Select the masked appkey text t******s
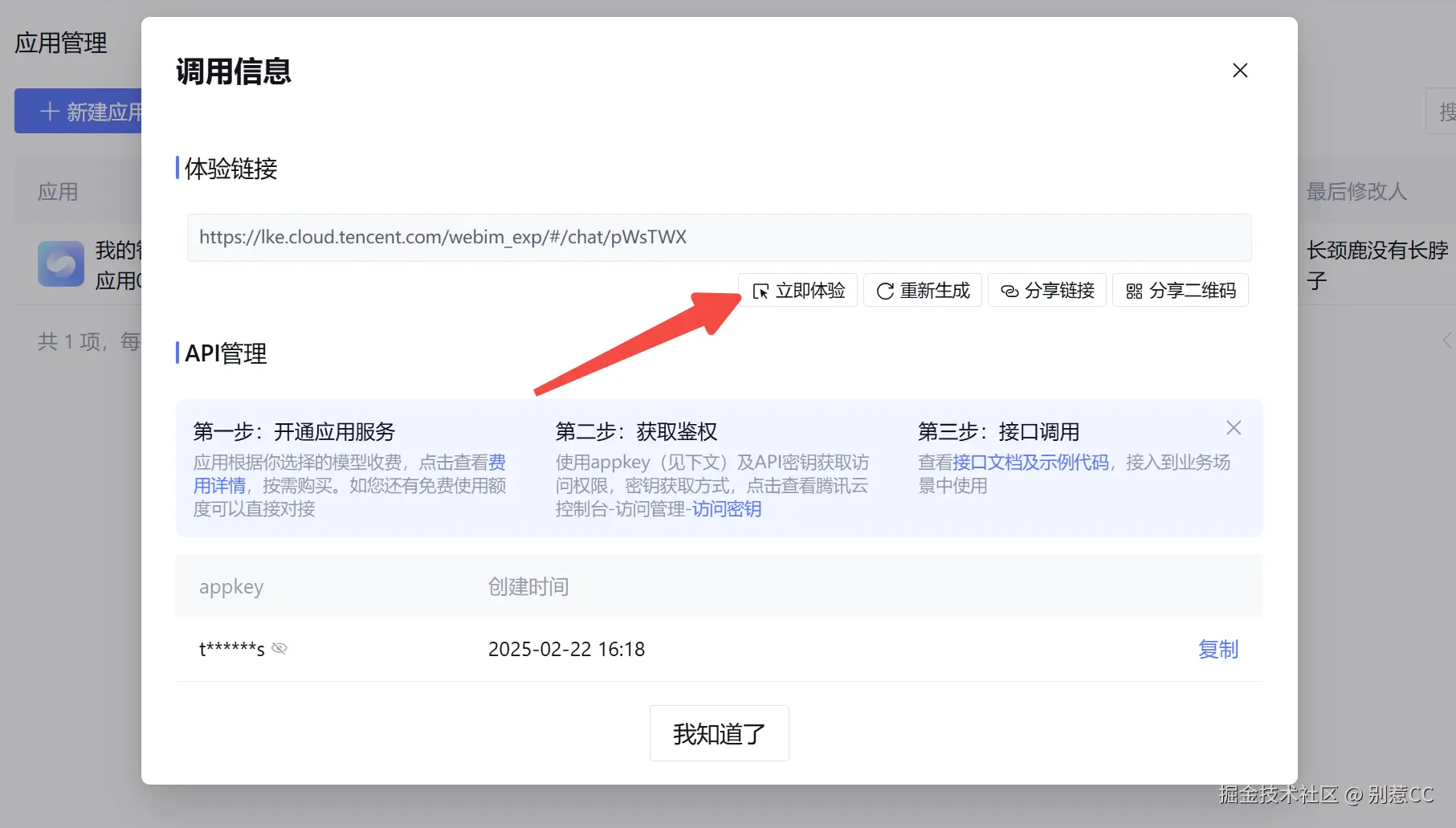The height and width of the screenshot is (828, 1456). pos(232,649)
